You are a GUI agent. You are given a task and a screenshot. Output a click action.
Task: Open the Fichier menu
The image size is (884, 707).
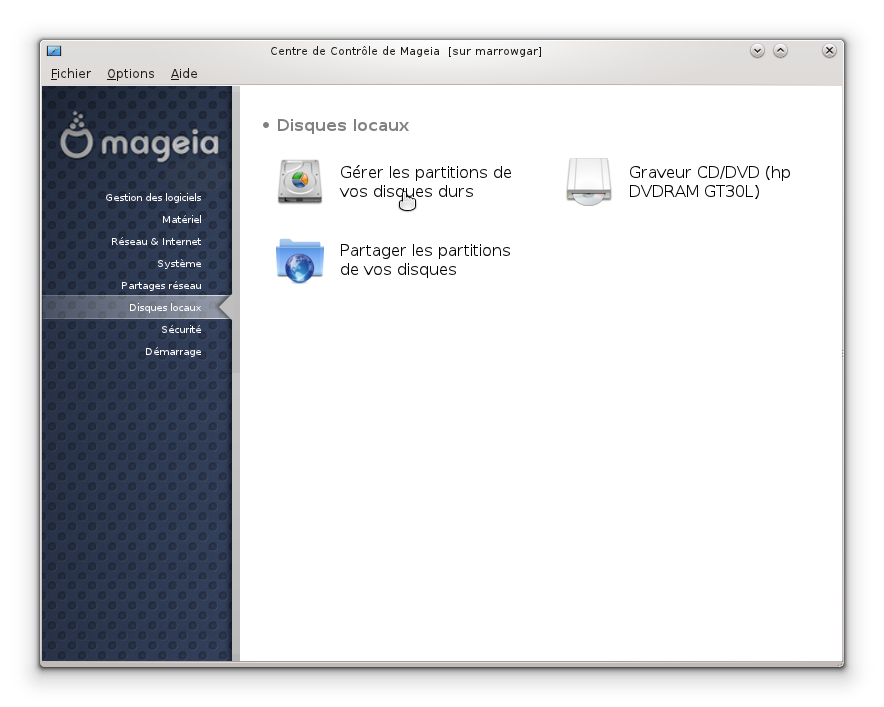point(71,74)
